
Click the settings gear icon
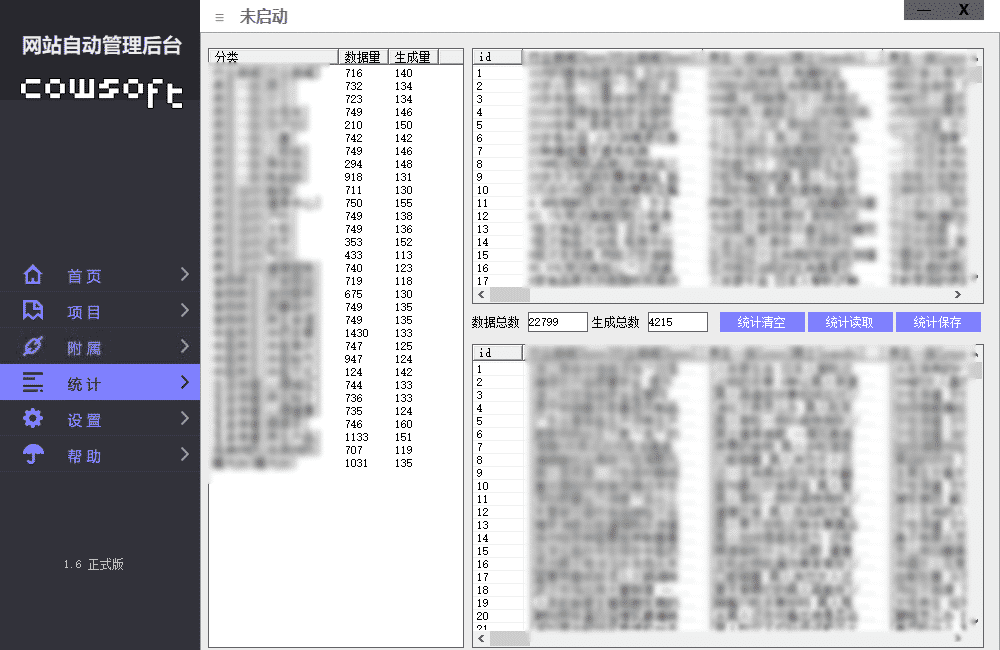(x=33, y=419)
